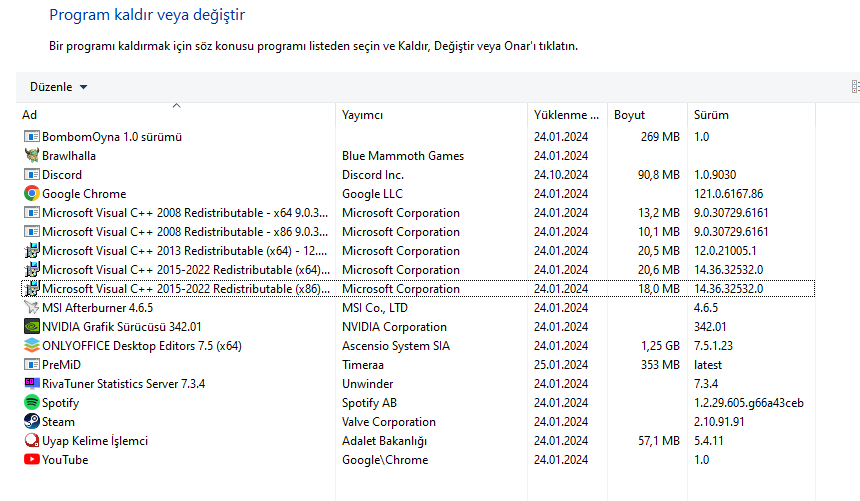Viewport: 860px width, 501px height.
Task: Select the Discord program name
Action: (x=62, y=174)
